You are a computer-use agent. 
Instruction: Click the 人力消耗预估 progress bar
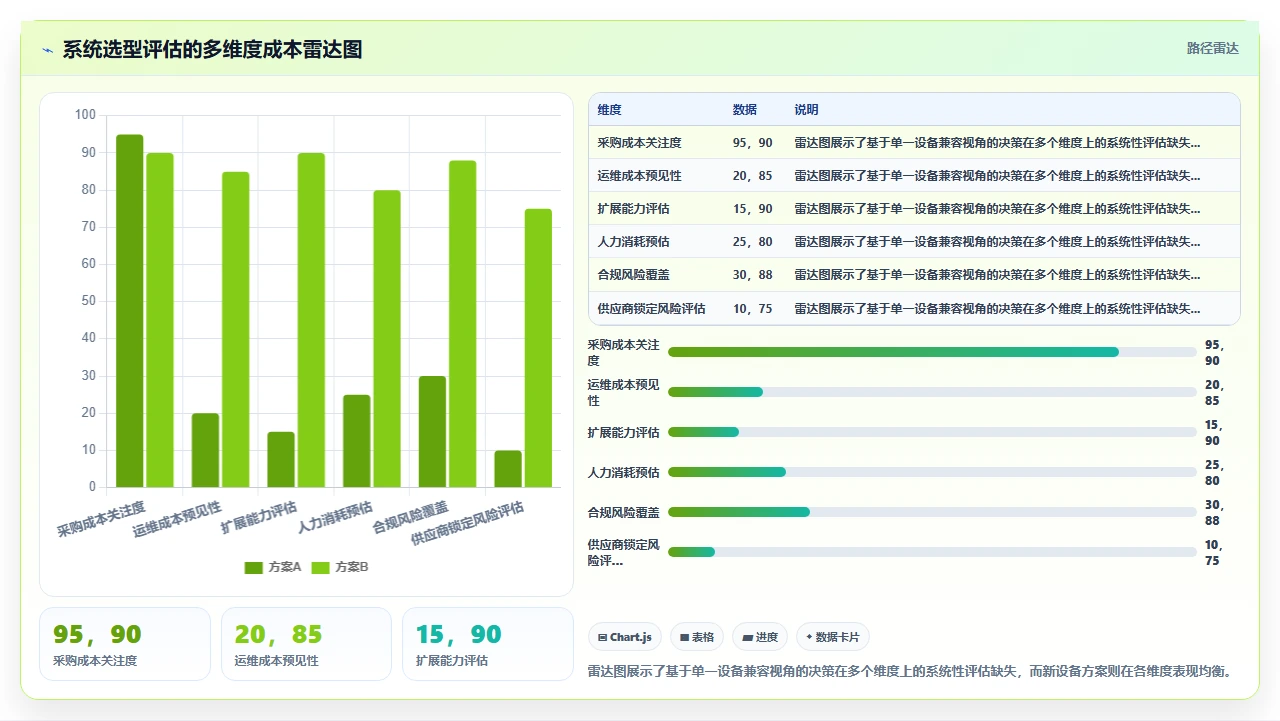click(x=932, y=472)
